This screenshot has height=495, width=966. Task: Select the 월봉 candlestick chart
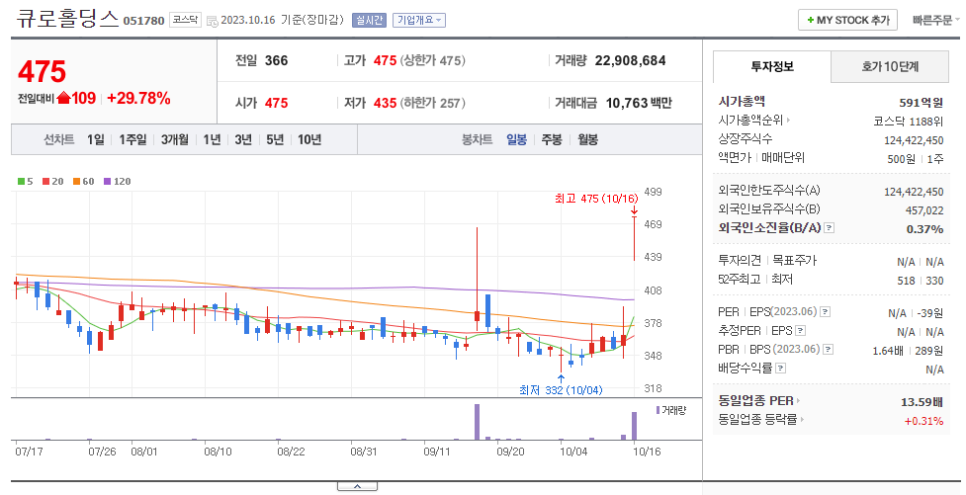(x=588, y=140)
